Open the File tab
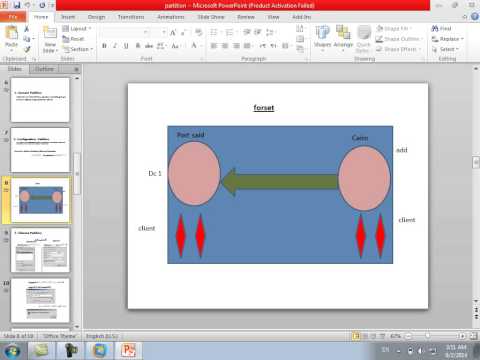Viewport: 480px width, 360px height. [13, 17]
